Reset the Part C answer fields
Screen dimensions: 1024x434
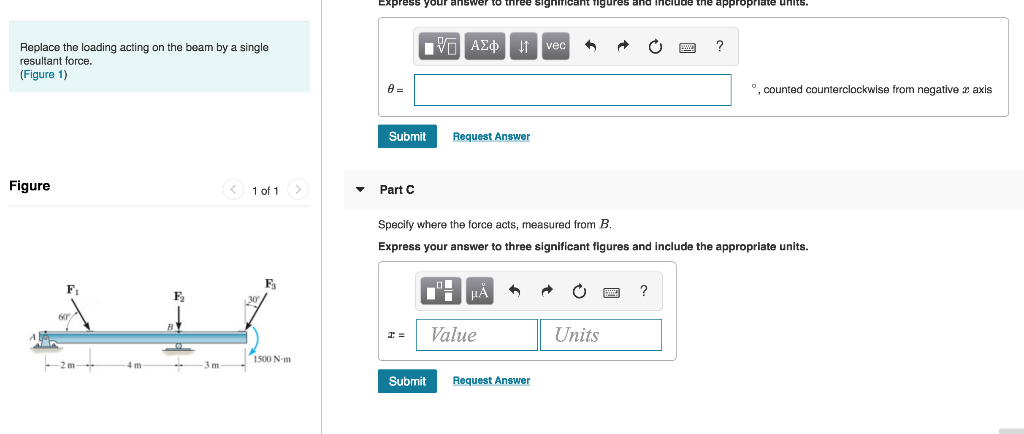click(579, 291)
